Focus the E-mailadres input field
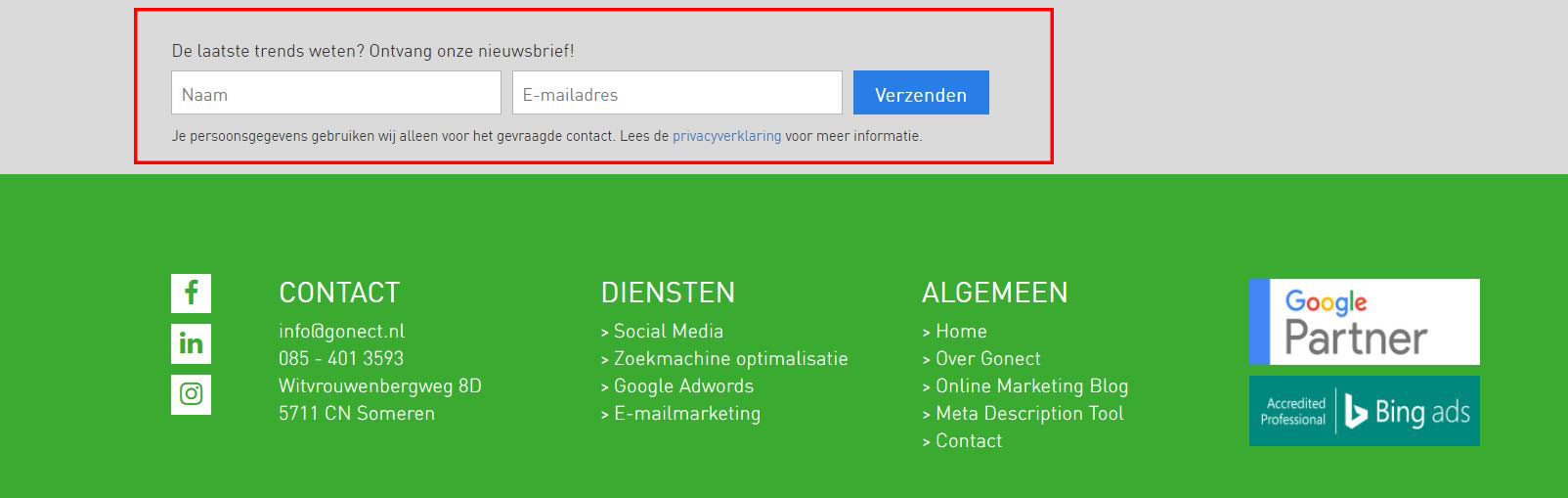The height and width of the screenshot is (498, 1568). coord(677,93)
